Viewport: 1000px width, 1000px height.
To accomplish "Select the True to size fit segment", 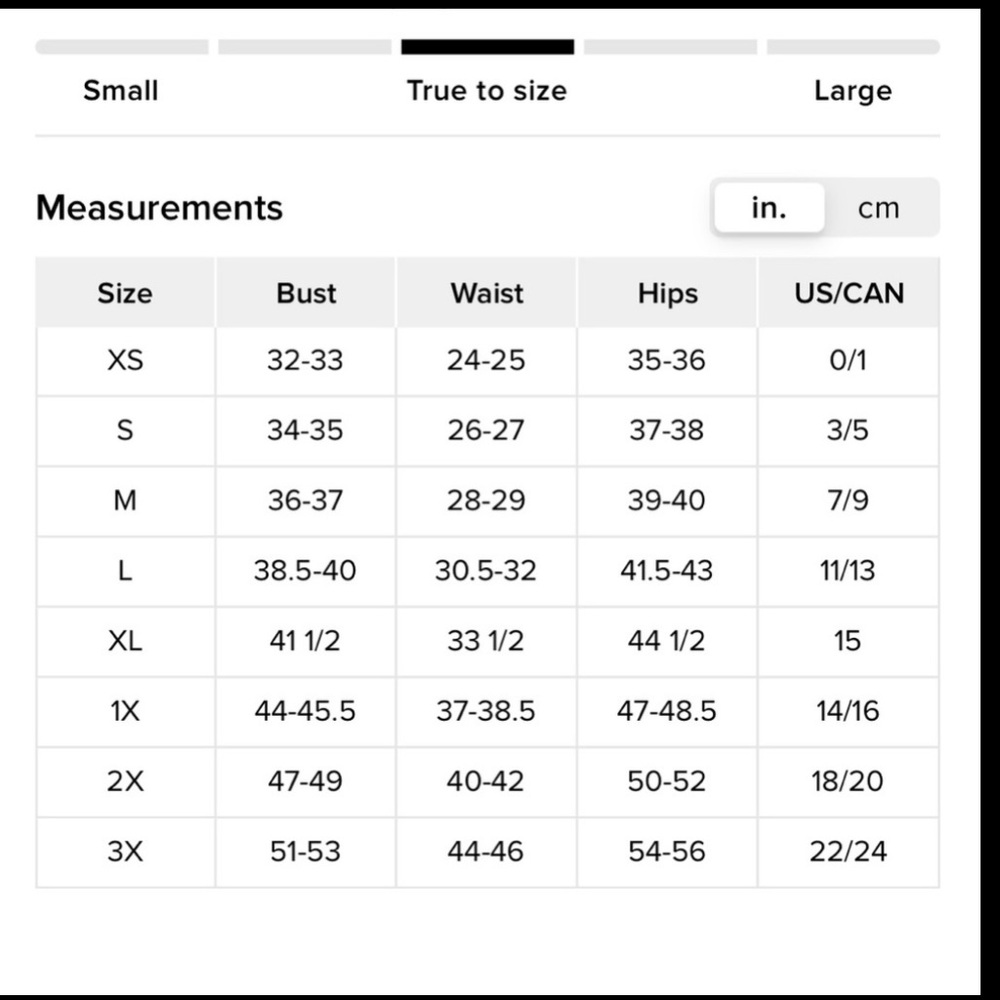I will pos(487,47).
